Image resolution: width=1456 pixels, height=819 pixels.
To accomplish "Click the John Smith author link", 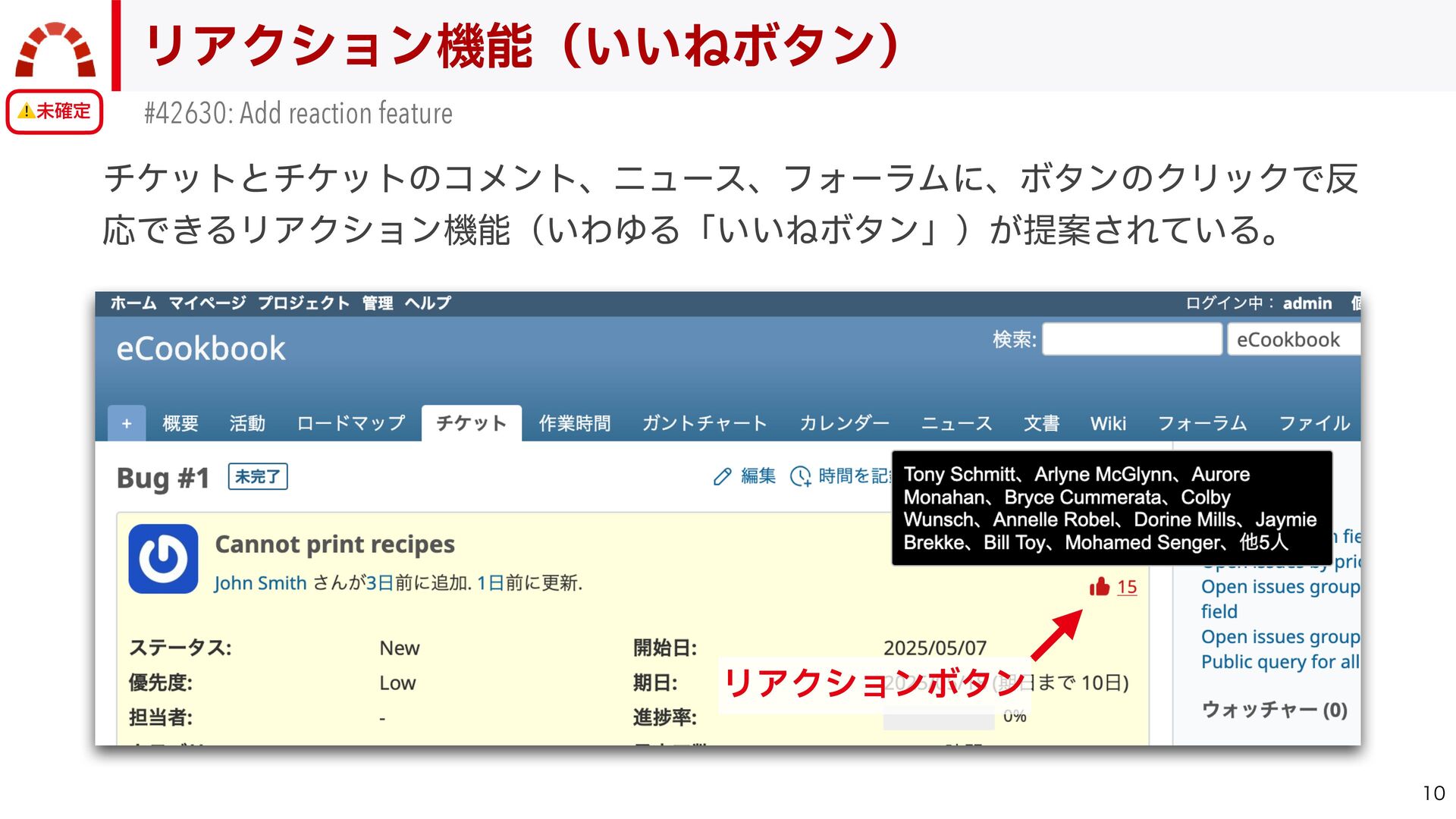I will (260, 583).
